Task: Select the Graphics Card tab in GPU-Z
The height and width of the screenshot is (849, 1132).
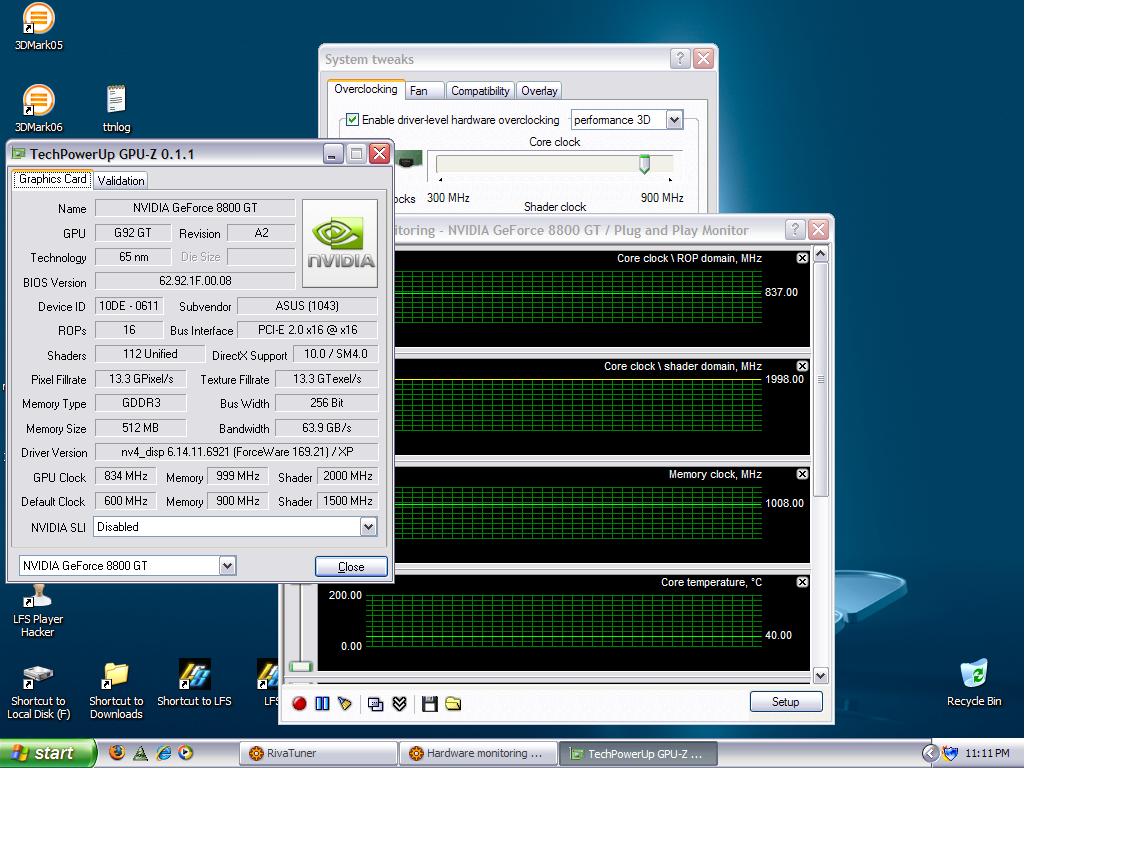Action: [53, 179]
